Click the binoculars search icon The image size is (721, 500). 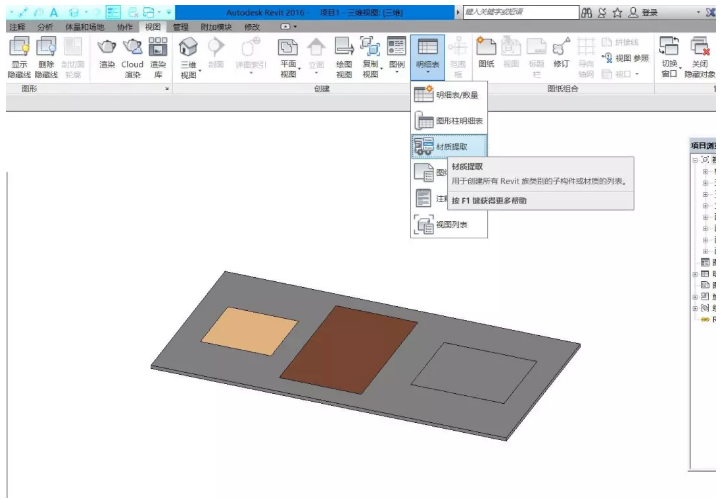(586, 13)
